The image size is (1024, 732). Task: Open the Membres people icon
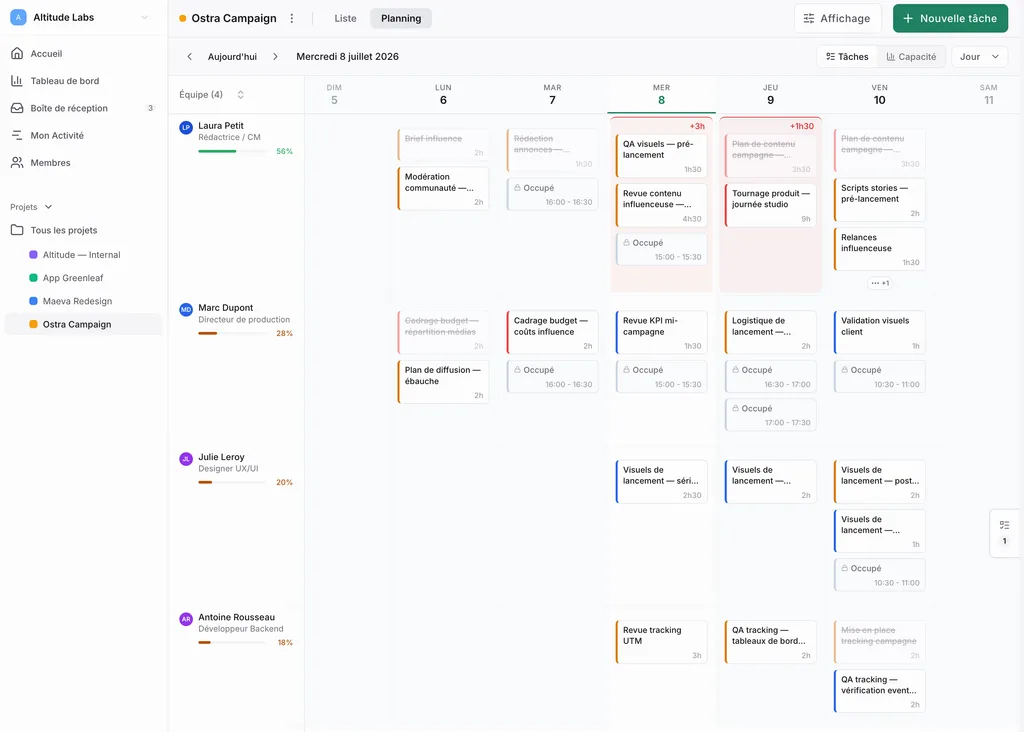tap(17, 163)
